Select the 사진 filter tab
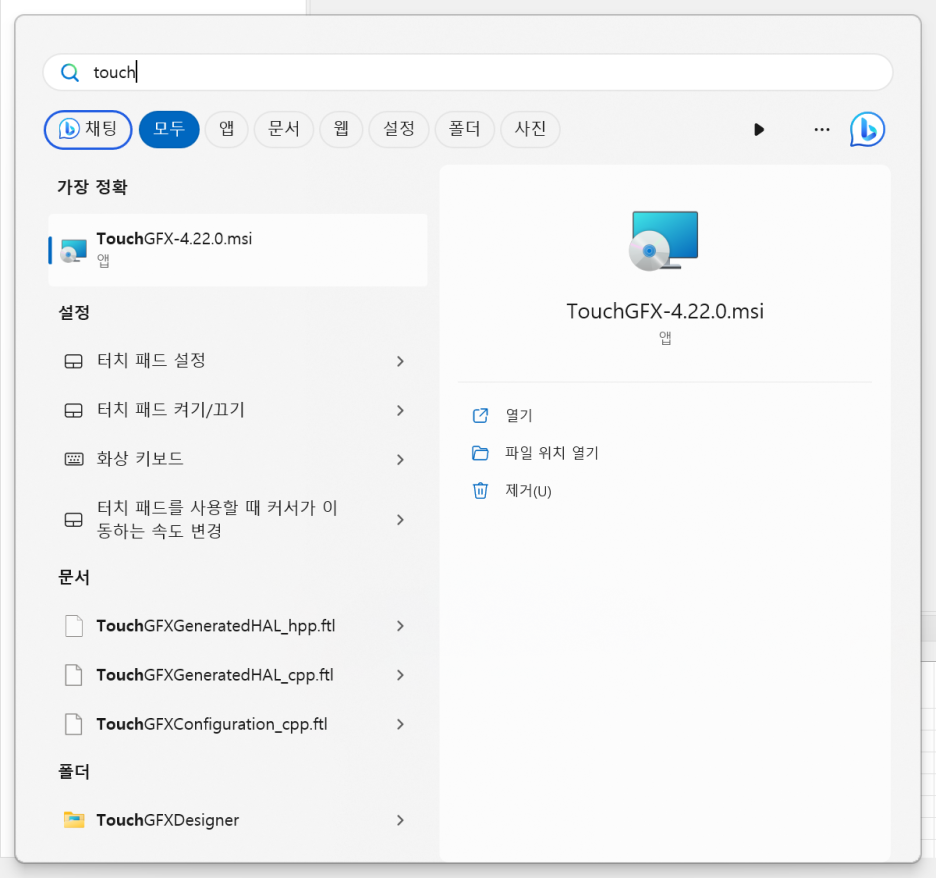This screenshot has width=936, height=878. 530,129
